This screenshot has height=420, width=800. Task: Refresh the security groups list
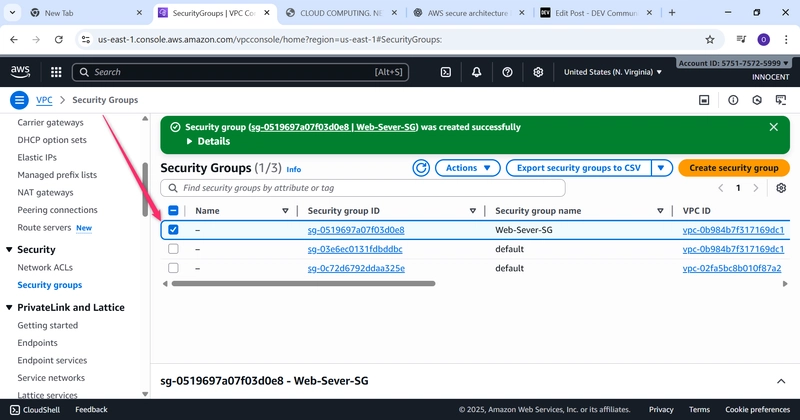(x=421, y=168)
